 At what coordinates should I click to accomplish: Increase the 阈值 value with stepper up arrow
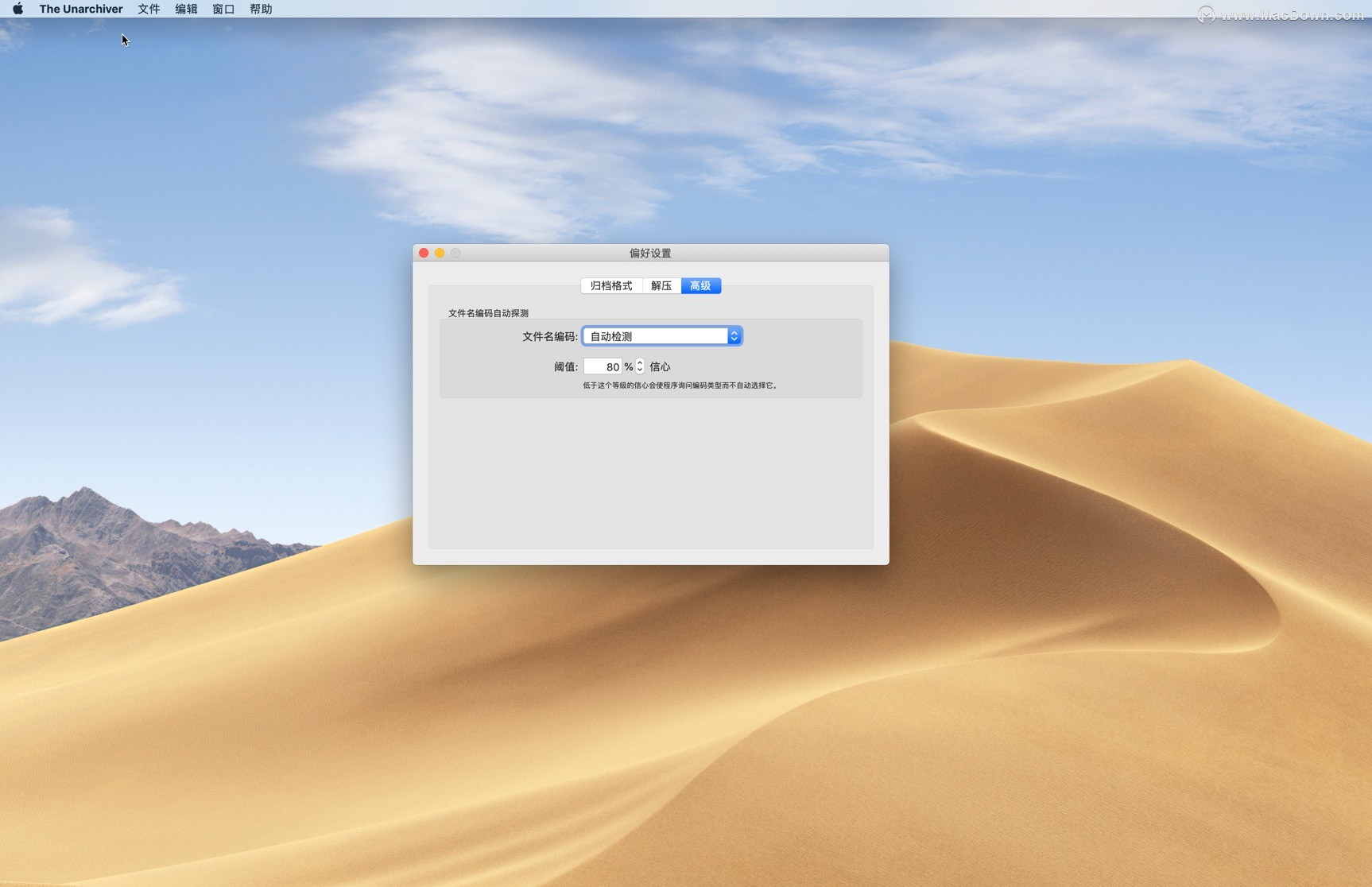coord(640,362)
